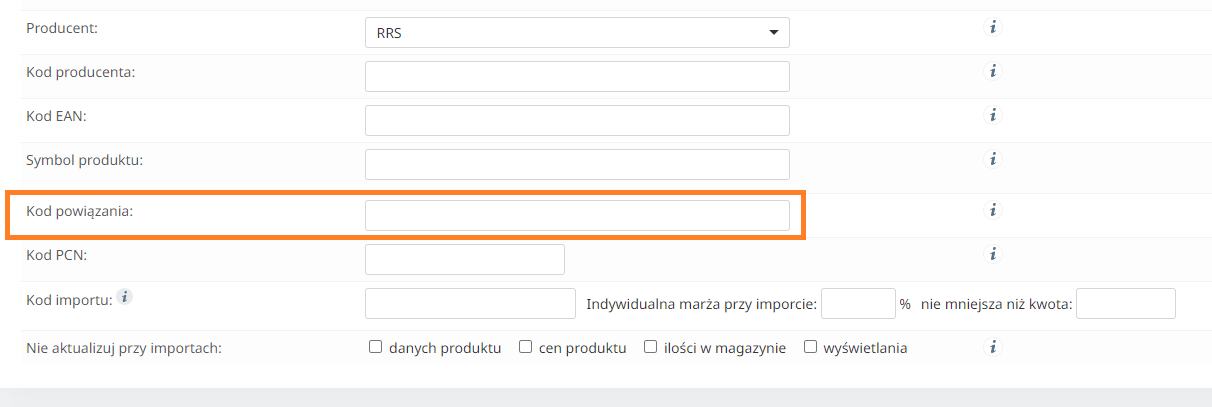
Task: Select the Symbol produktu input box
Action: point(577,165)
